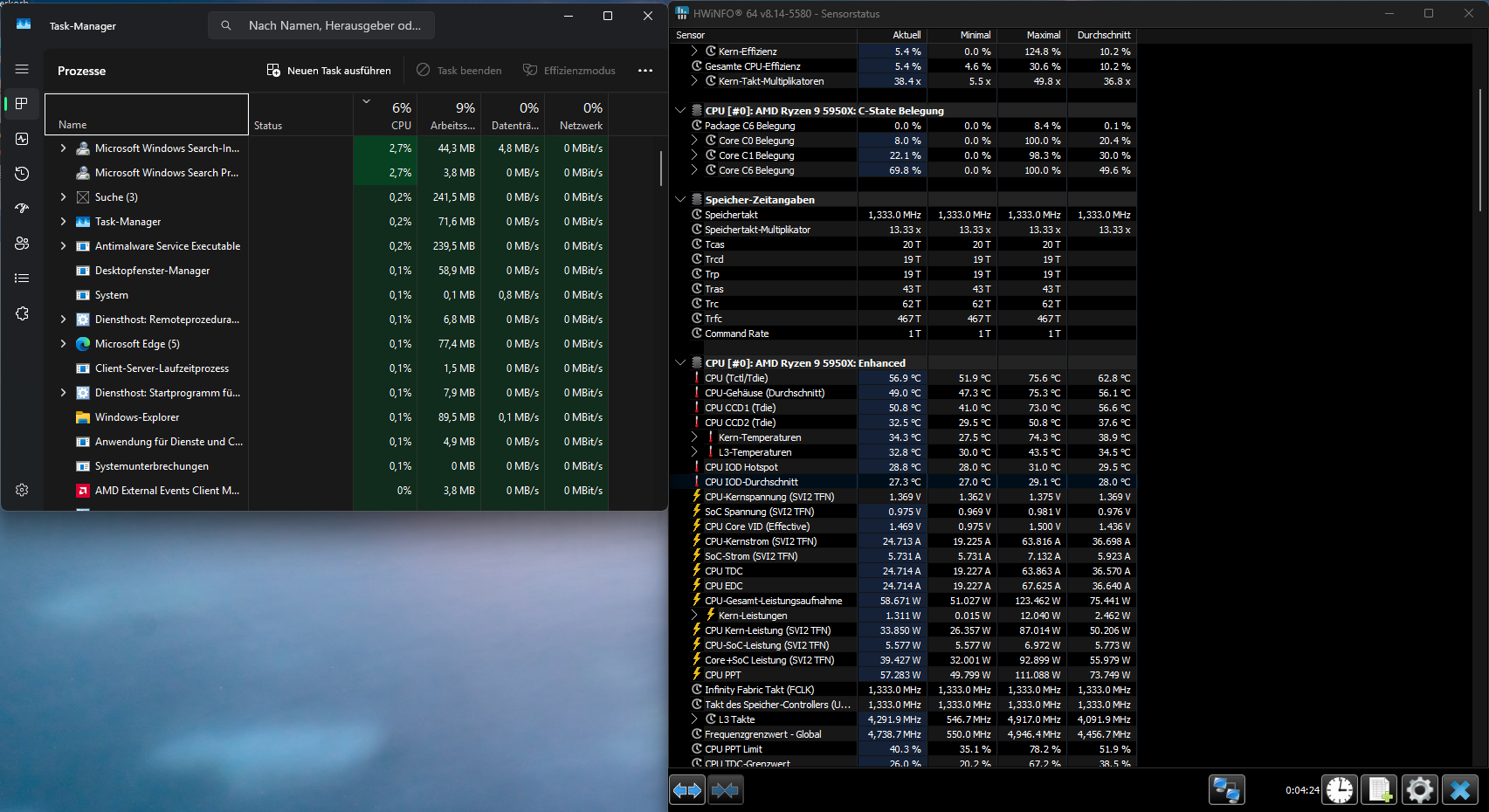Open Task Manager settings gear
Image resolution: width=1489 pixels, height=812 pixels.
click(22, 490)
